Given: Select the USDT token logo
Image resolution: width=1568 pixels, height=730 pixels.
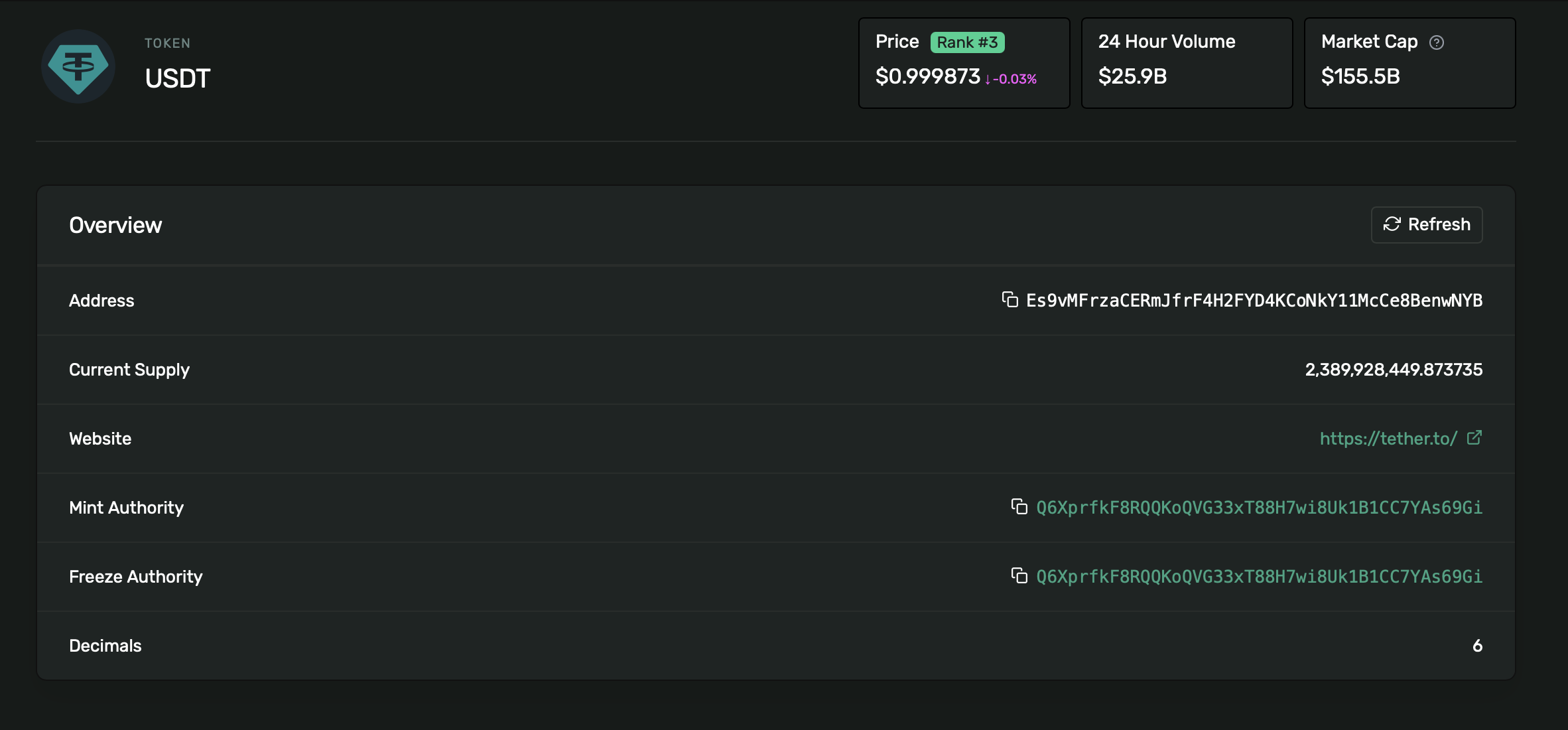Looking at the screenshot, I should (78, 66).
